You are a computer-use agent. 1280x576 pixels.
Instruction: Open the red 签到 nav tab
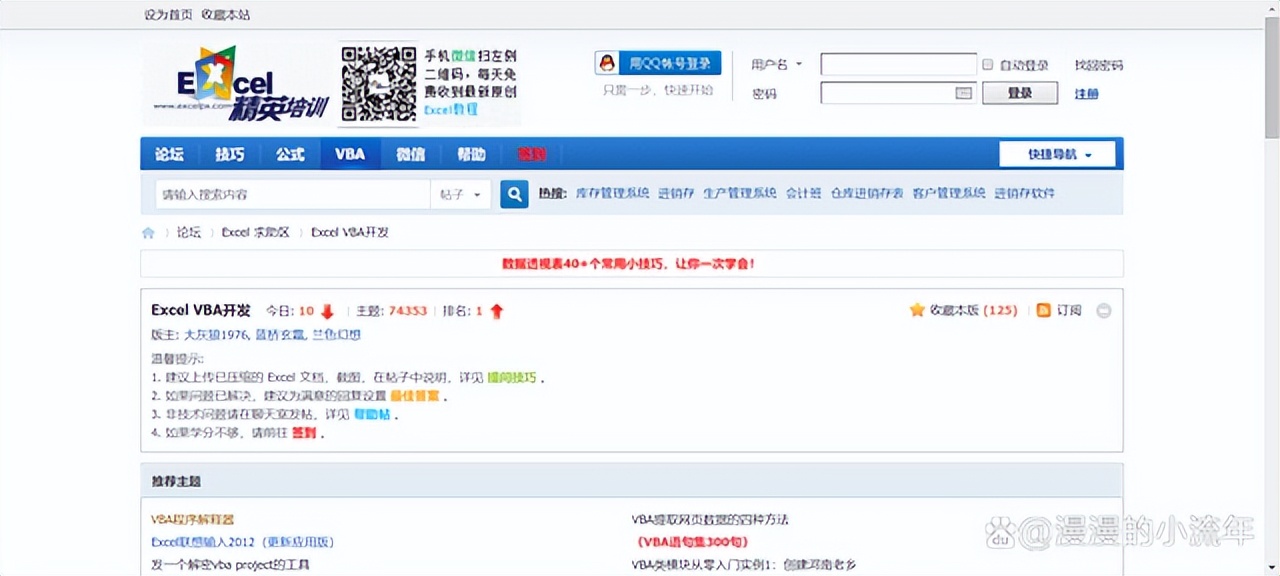pos(532,154)
